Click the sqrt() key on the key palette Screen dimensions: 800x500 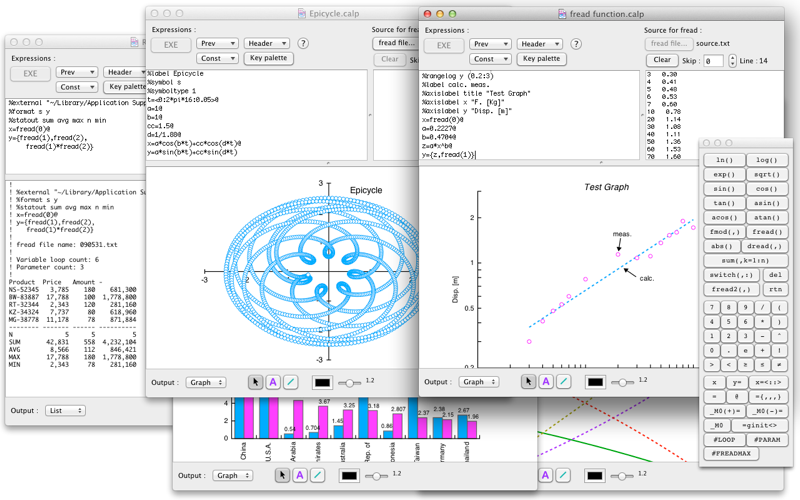click(x=767, y=174)
